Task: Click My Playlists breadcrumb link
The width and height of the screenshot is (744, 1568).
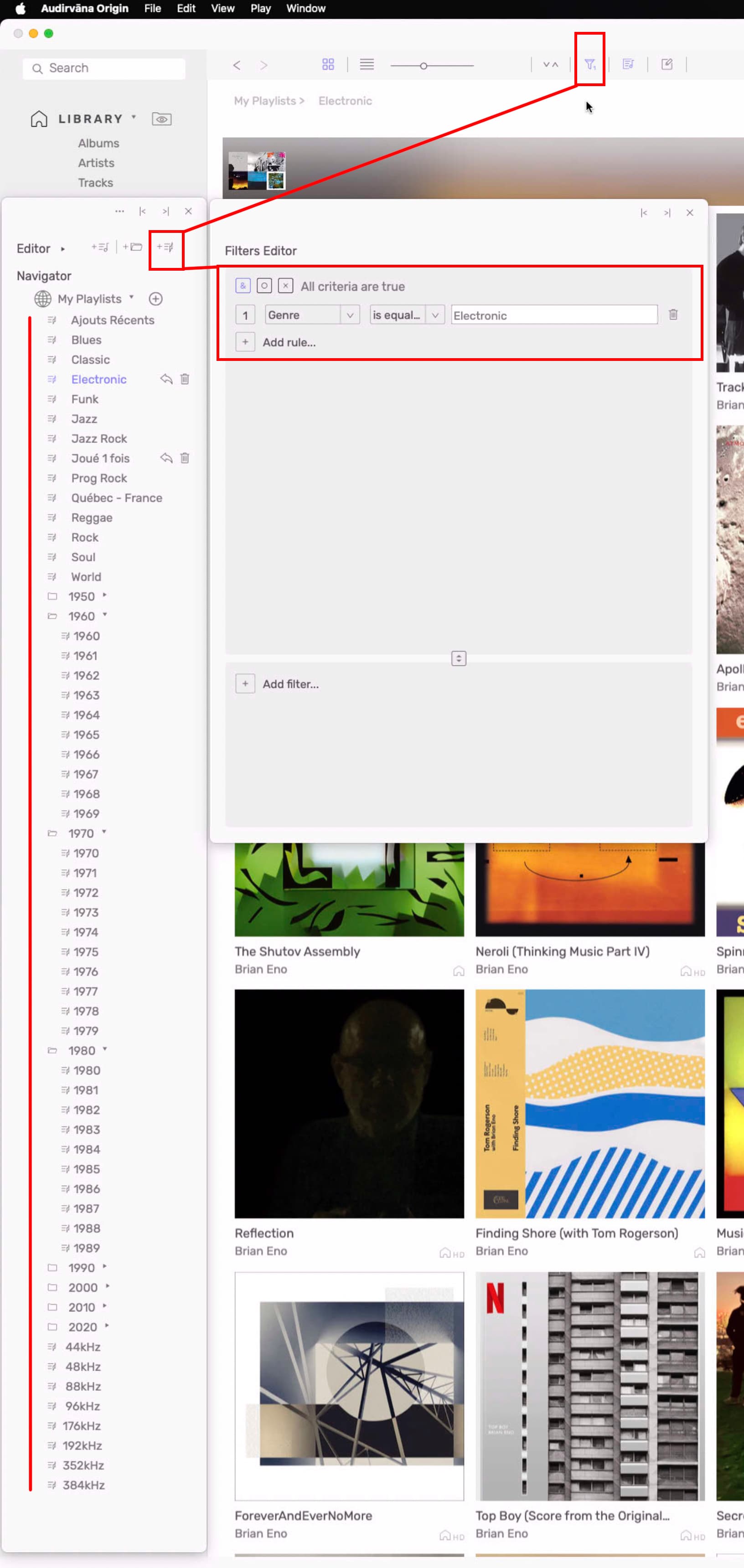Action: [265, 101]
